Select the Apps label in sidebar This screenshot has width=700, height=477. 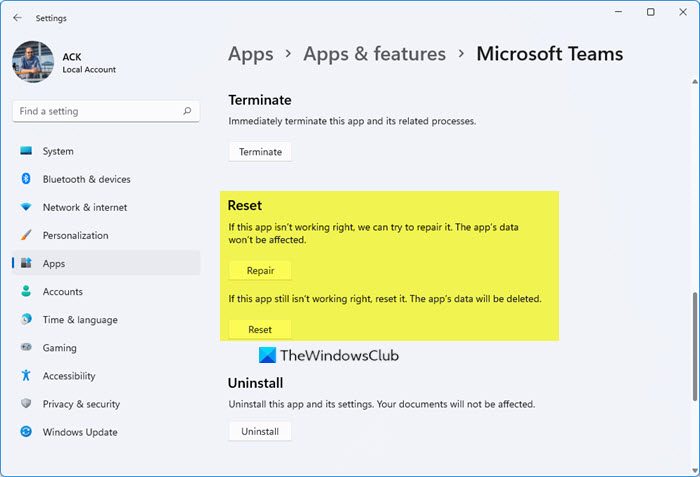tap(54, 264)
